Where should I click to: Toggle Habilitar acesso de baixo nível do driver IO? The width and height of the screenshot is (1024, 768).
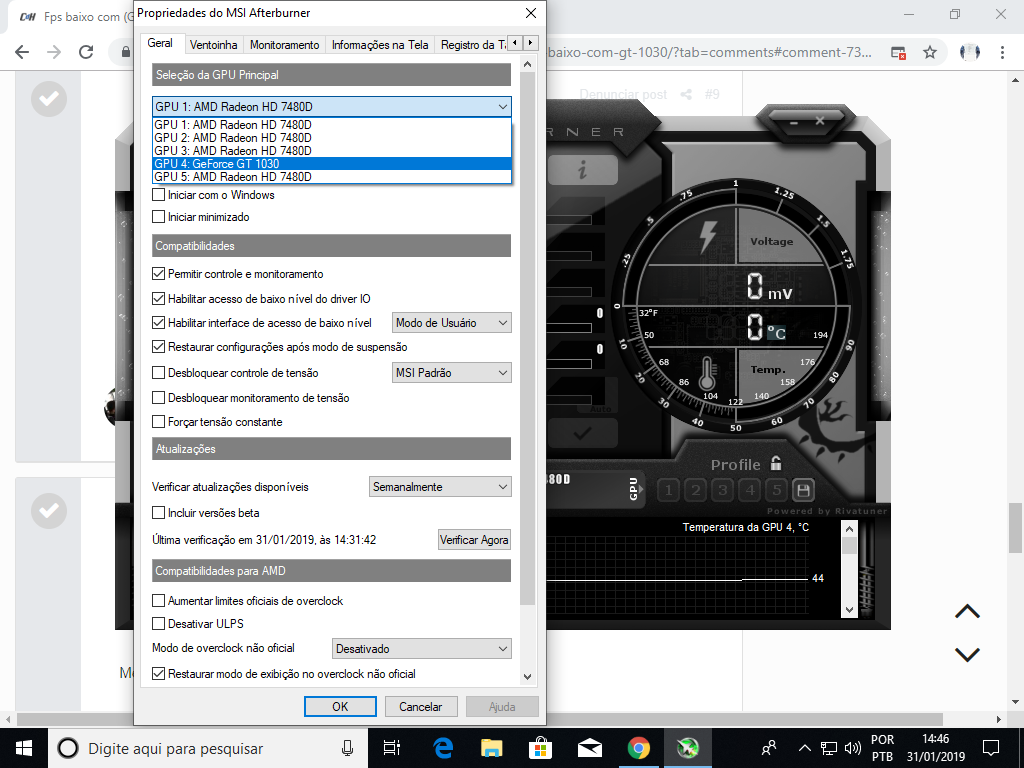point(158,298)
